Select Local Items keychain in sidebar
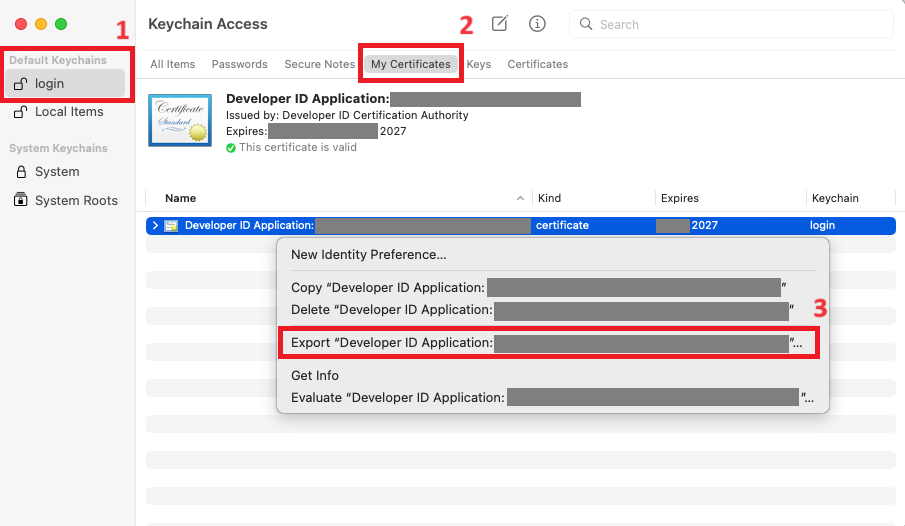Viewport: 905px width, 526px height. (65, 112)
